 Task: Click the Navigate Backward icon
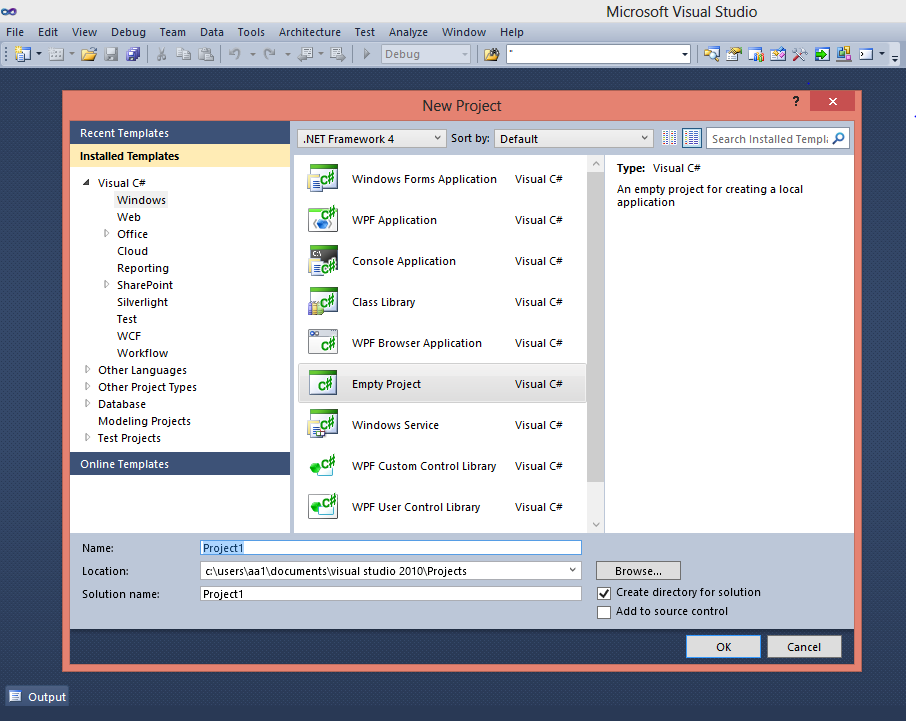(306, 54)
